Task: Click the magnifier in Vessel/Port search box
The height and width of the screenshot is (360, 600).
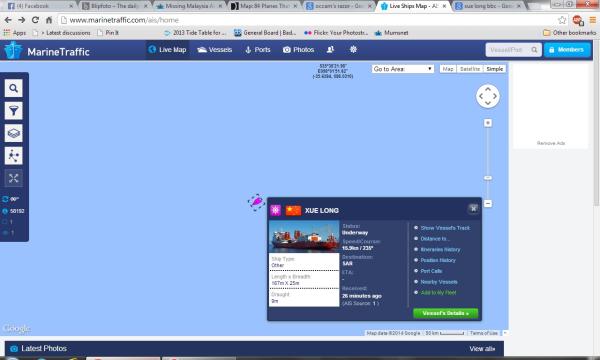Action: [x=535, y=50]
